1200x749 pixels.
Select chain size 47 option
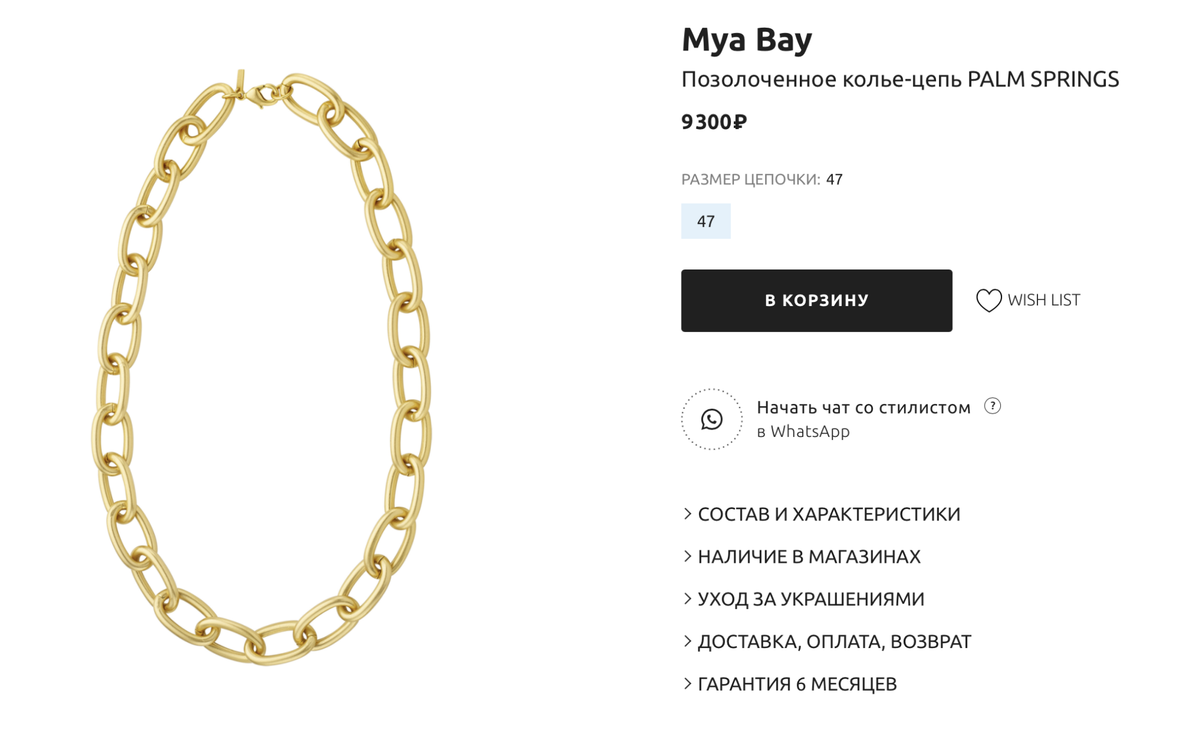click(x=706, y=221)
